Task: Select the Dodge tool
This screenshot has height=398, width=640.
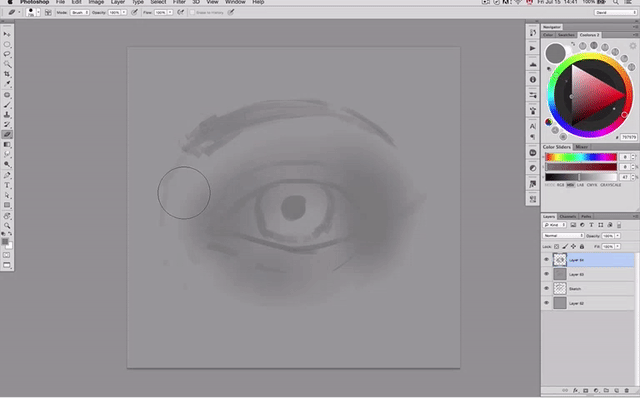Action: click(x=7, y=164)
